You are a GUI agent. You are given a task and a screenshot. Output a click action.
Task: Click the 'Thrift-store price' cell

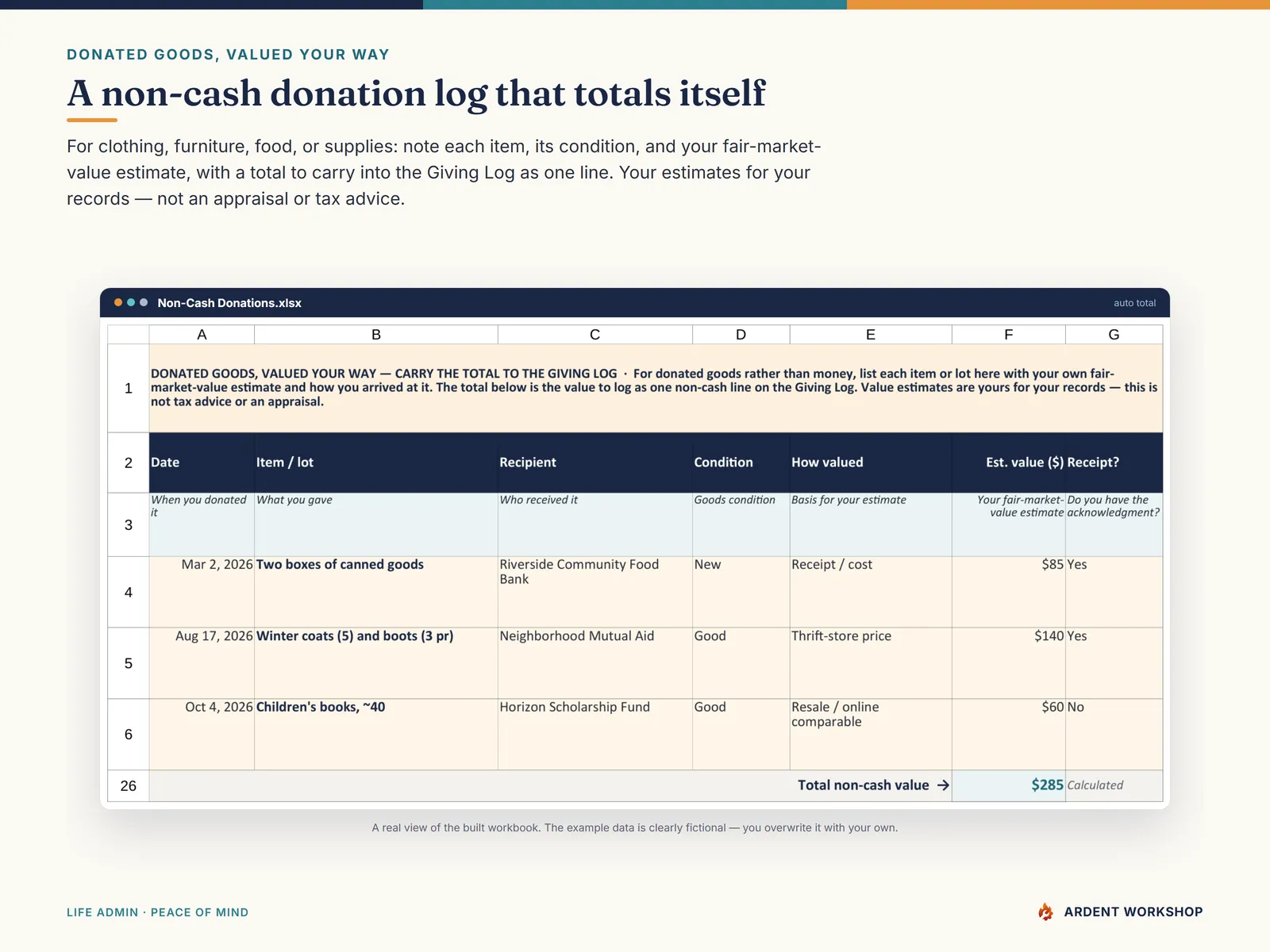871,663
